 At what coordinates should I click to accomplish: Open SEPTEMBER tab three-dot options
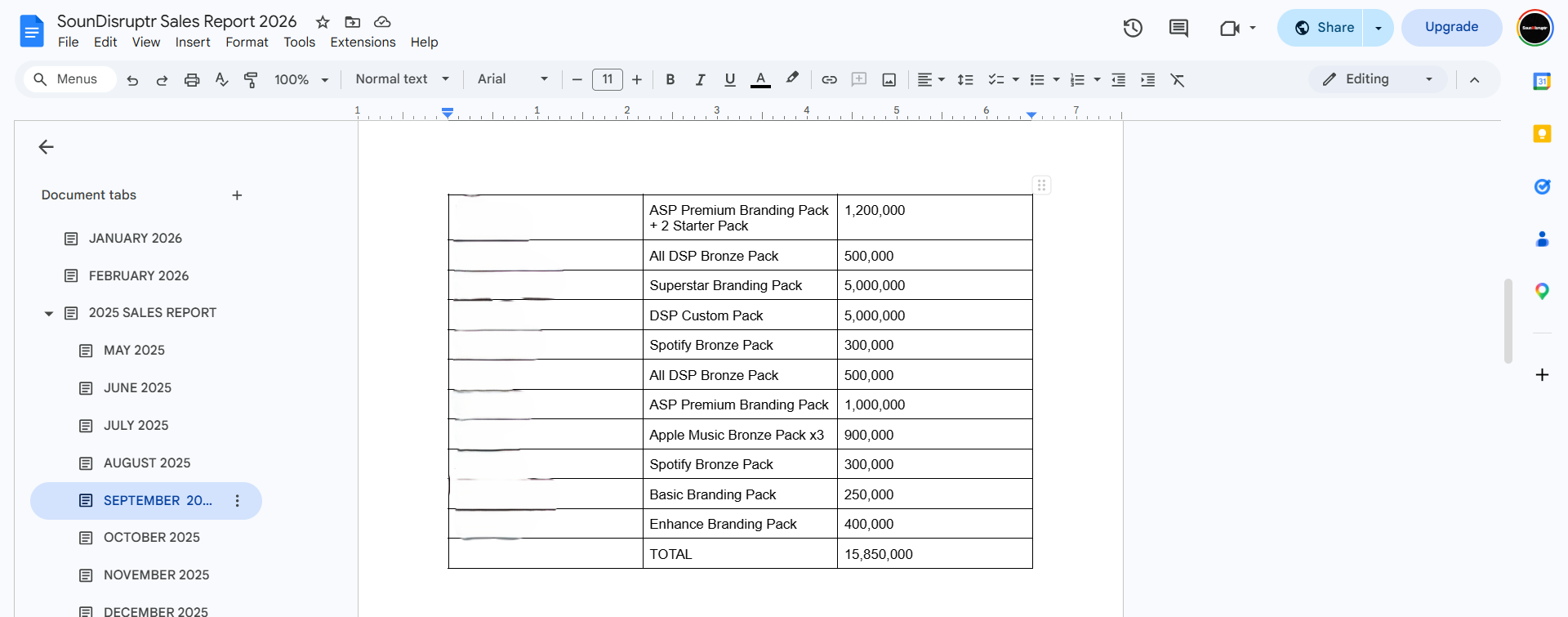[237, 501]
